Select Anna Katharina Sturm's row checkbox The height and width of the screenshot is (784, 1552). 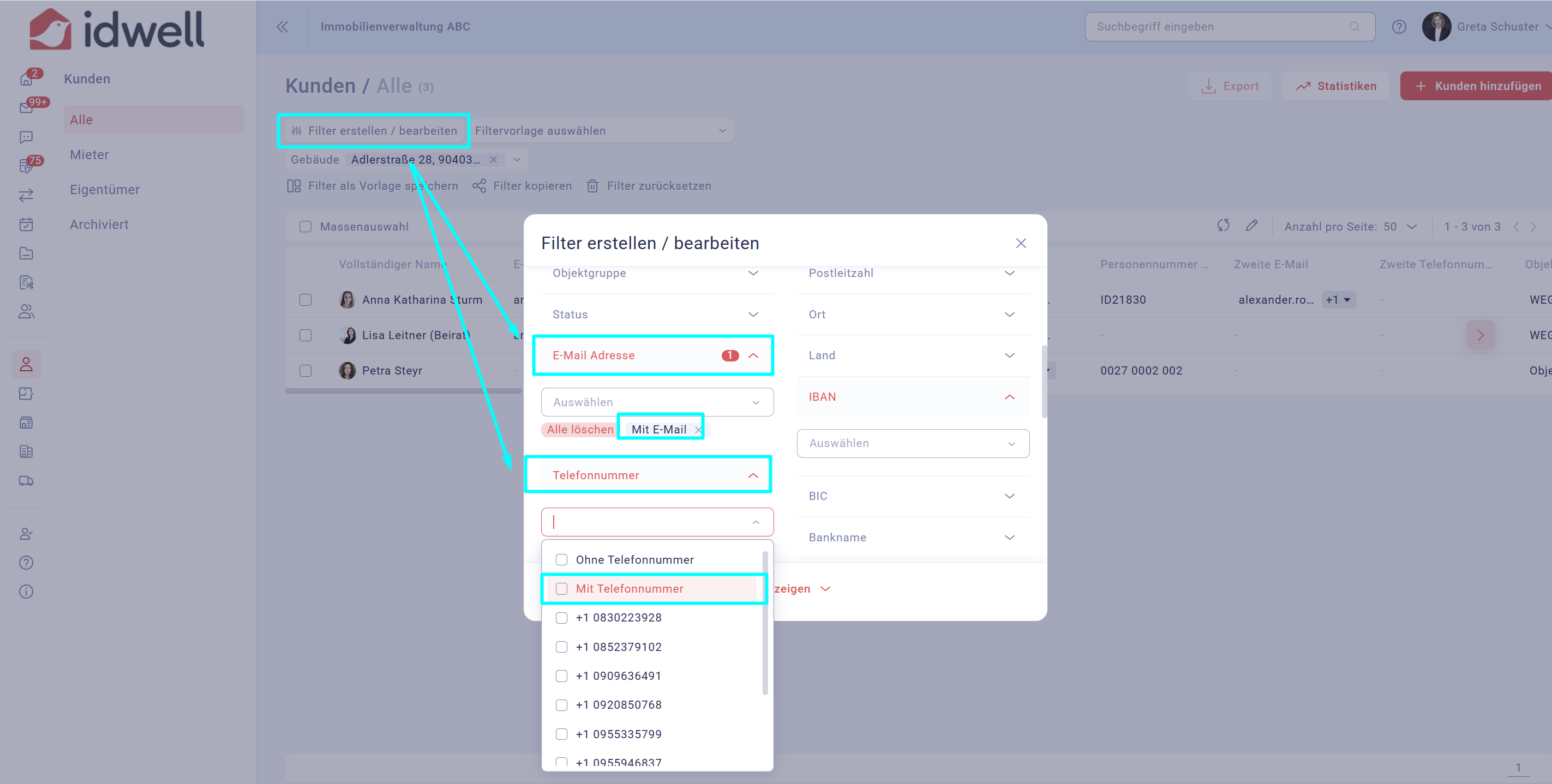[x=305, y=299]
